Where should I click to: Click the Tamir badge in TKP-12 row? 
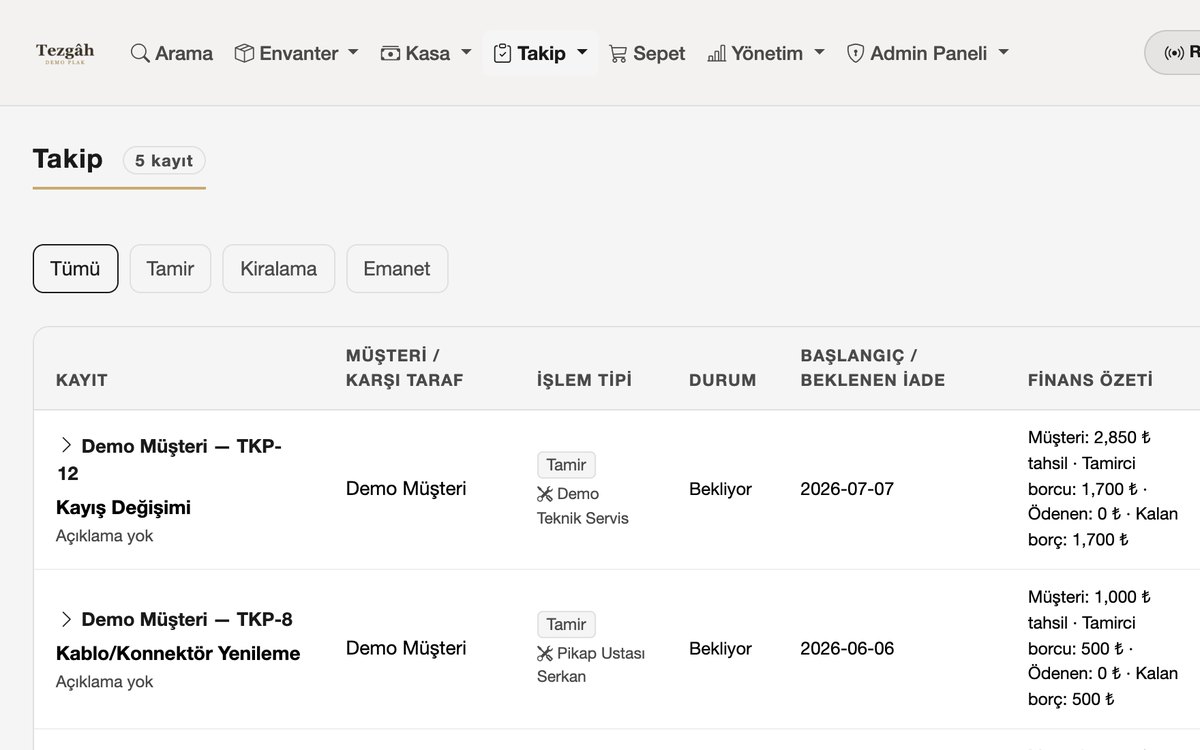[x=566, y=465]
